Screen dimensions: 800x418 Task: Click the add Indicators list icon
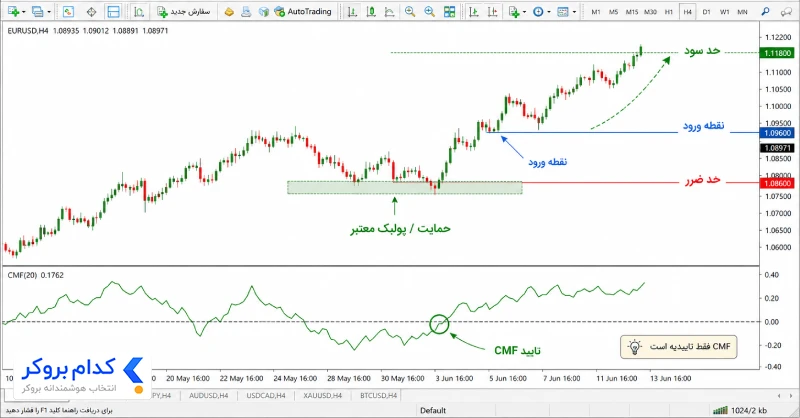(514, 11)
